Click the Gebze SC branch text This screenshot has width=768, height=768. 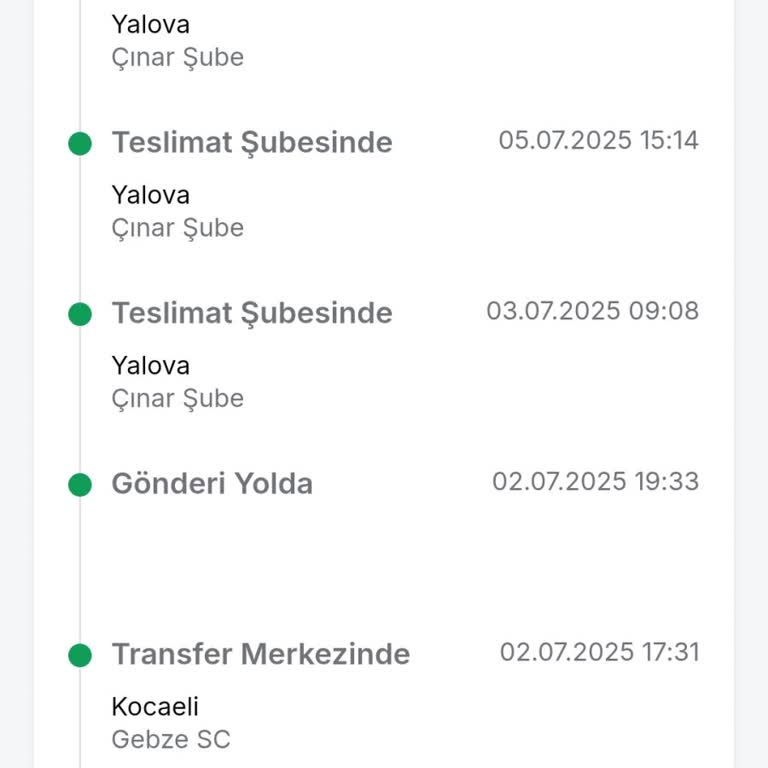pos(171,740)
